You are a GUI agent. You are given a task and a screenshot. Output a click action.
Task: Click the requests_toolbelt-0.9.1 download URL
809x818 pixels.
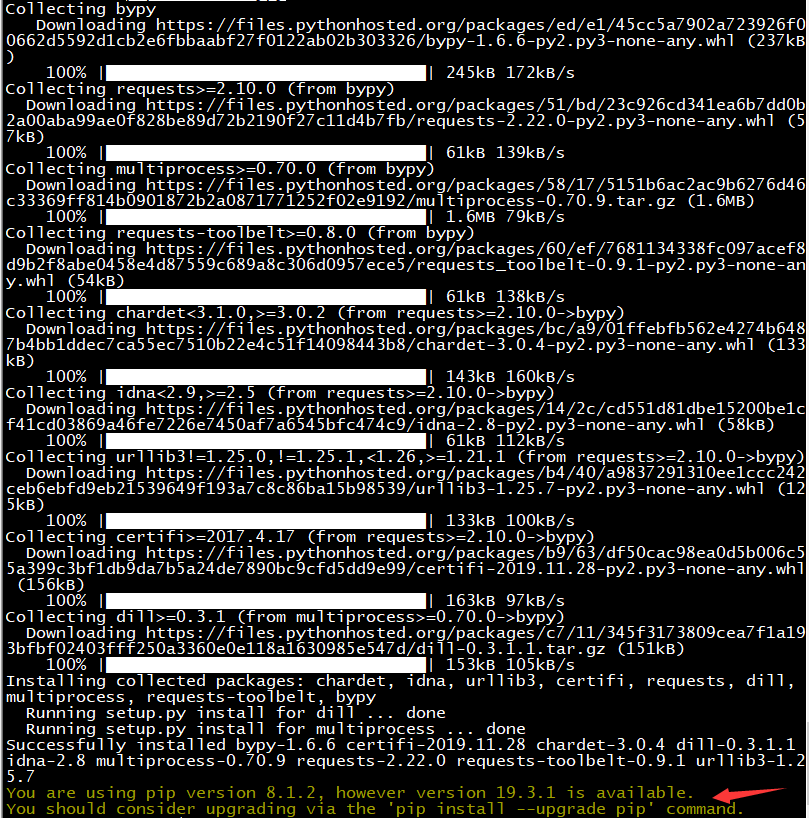405,264
